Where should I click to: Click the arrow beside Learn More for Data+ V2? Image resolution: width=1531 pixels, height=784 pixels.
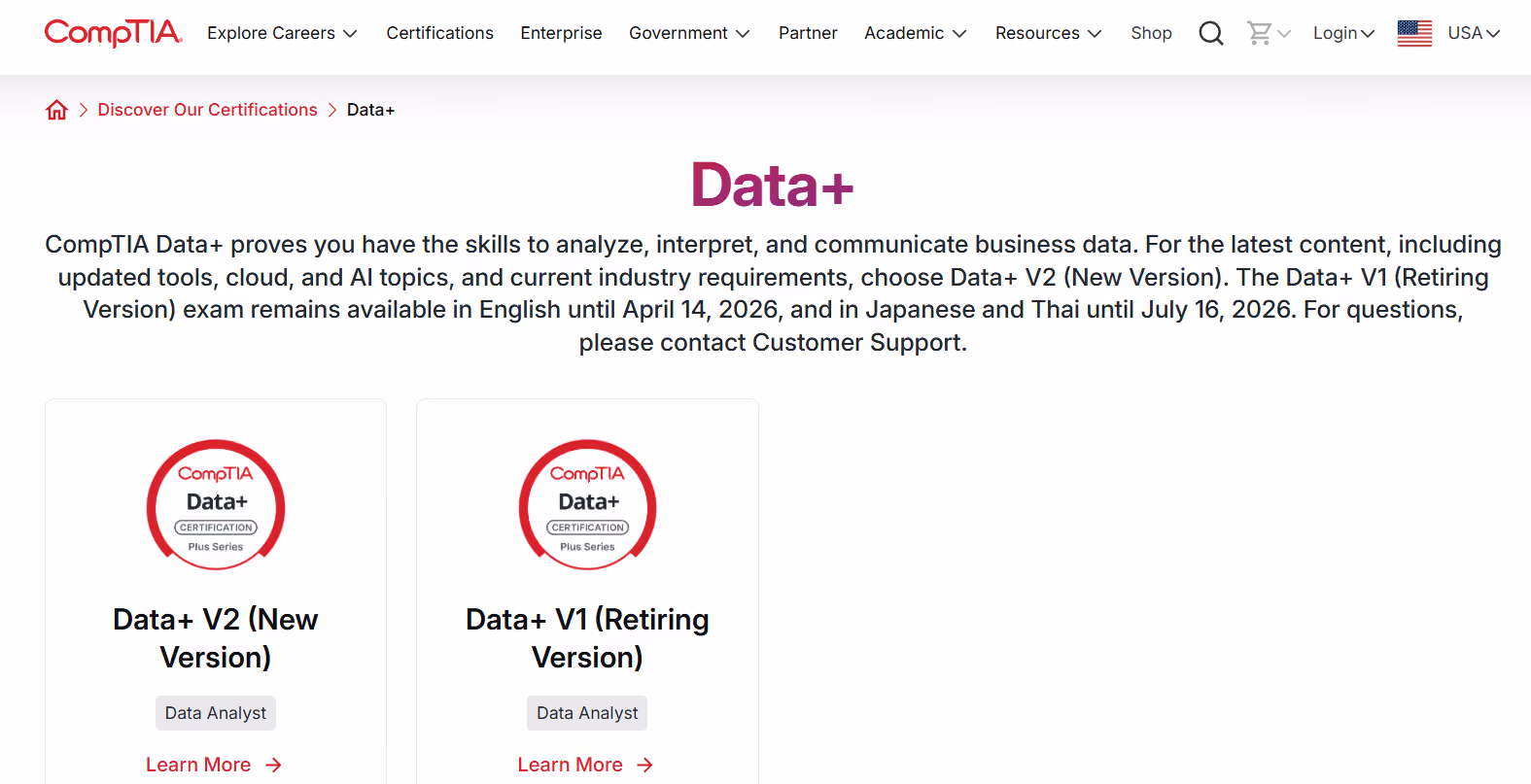click(x=273, y=766)
